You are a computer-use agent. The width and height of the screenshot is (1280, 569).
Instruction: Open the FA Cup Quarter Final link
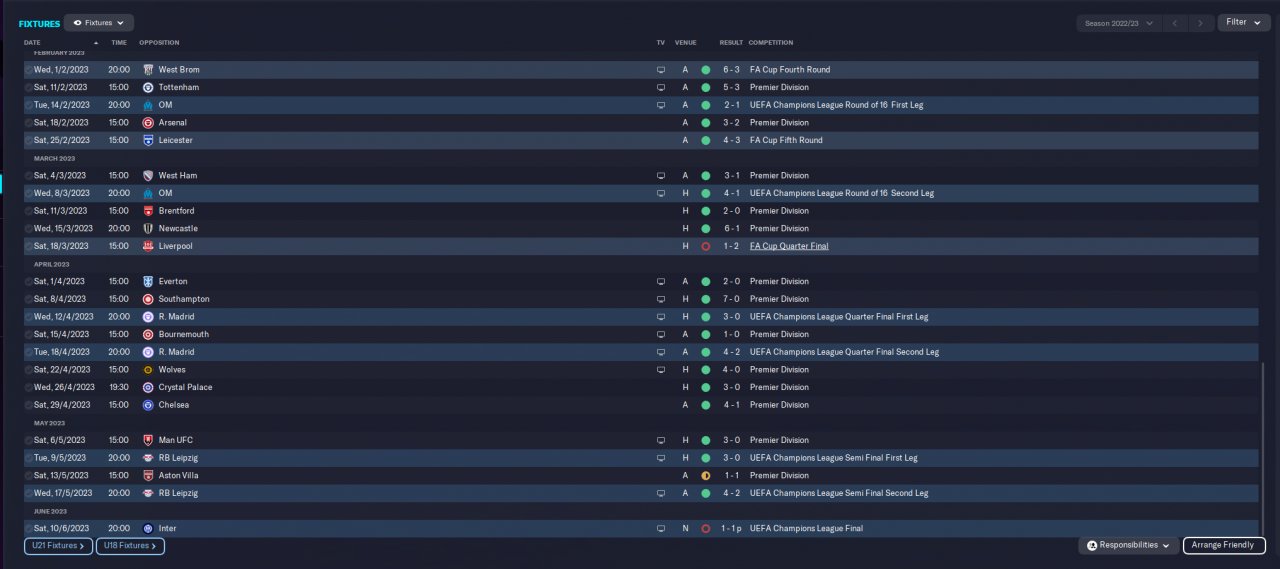[789, 246]
